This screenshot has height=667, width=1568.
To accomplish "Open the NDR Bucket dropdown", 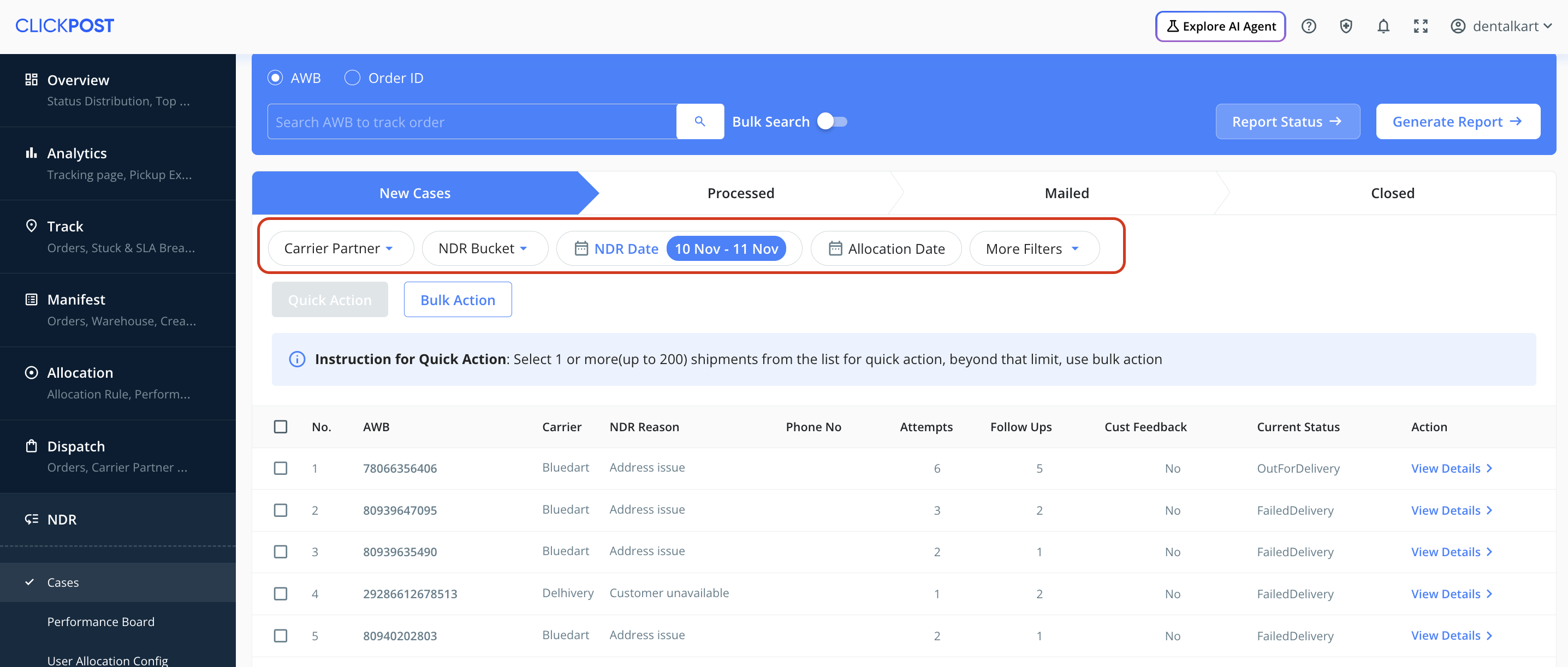I will tap(484, 248).
